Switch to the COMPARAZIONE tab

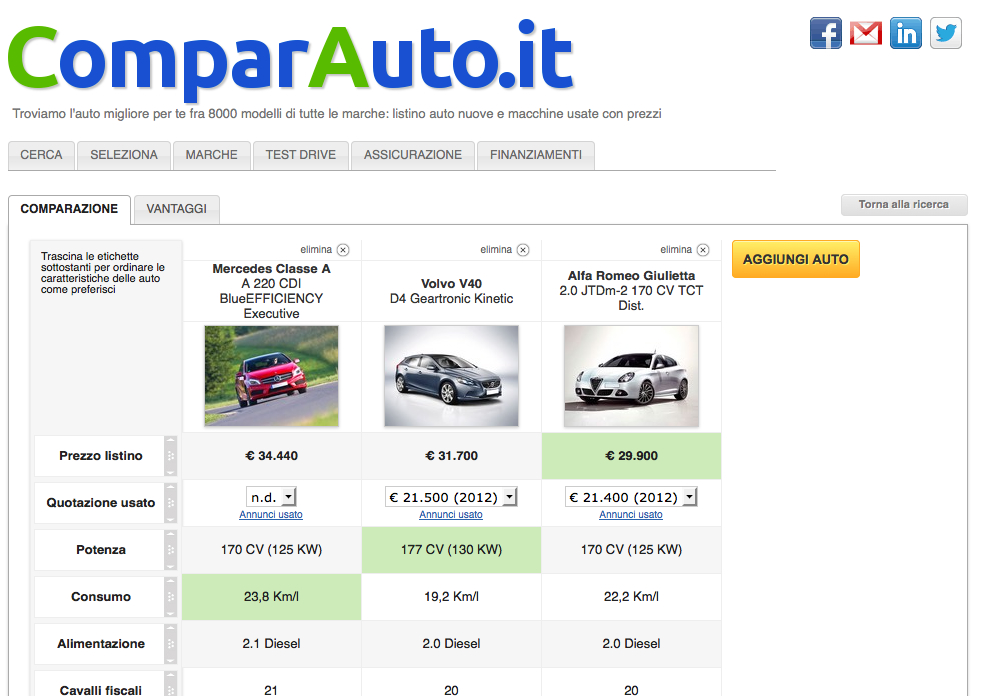(69, 209)
